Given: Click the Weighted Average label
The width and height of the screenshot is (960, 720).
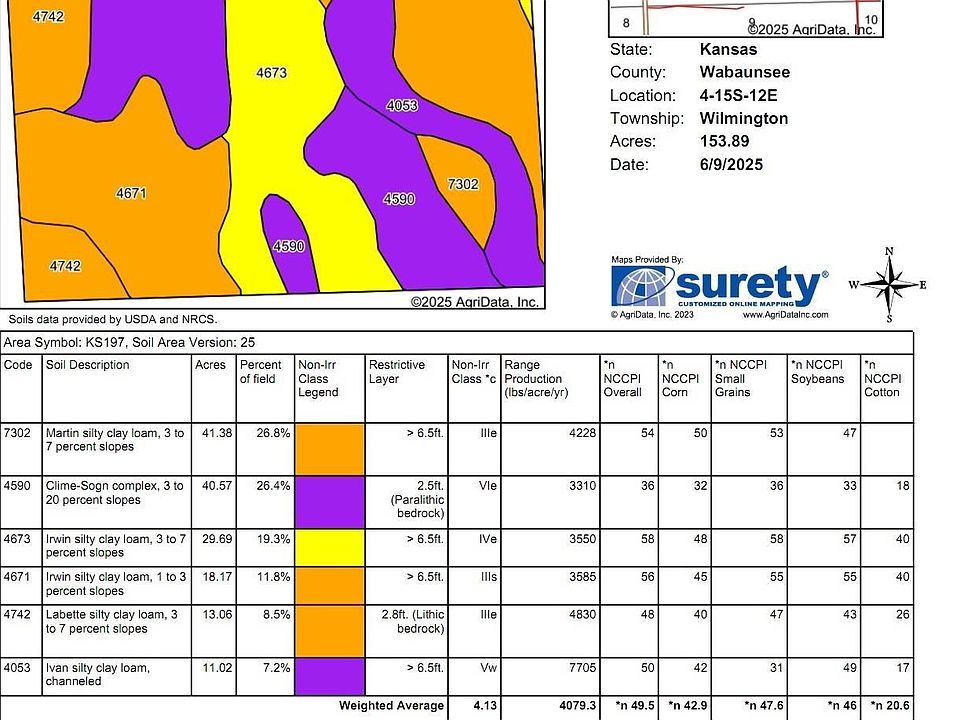Looking at the screenshot, I should pyautogui.click(x=392, y=706).
